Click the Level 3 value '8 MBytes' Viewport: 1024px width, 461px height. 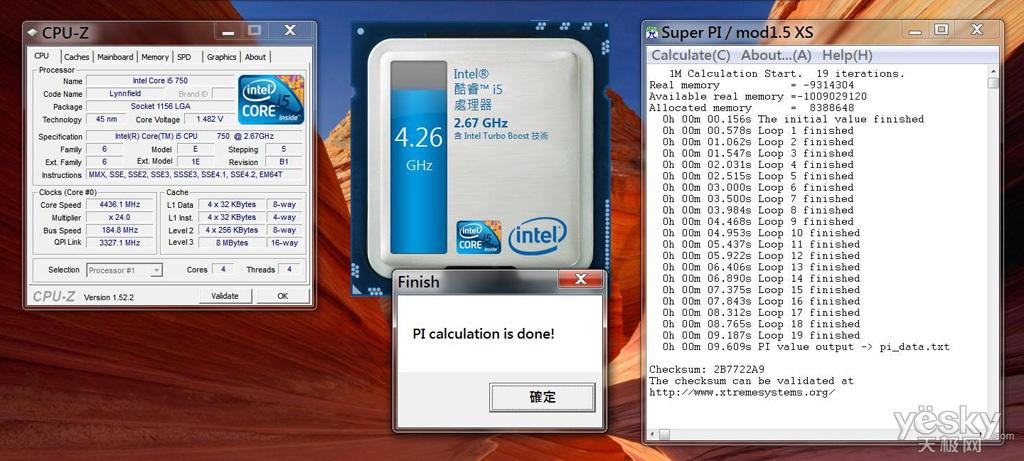pos(231,243)
